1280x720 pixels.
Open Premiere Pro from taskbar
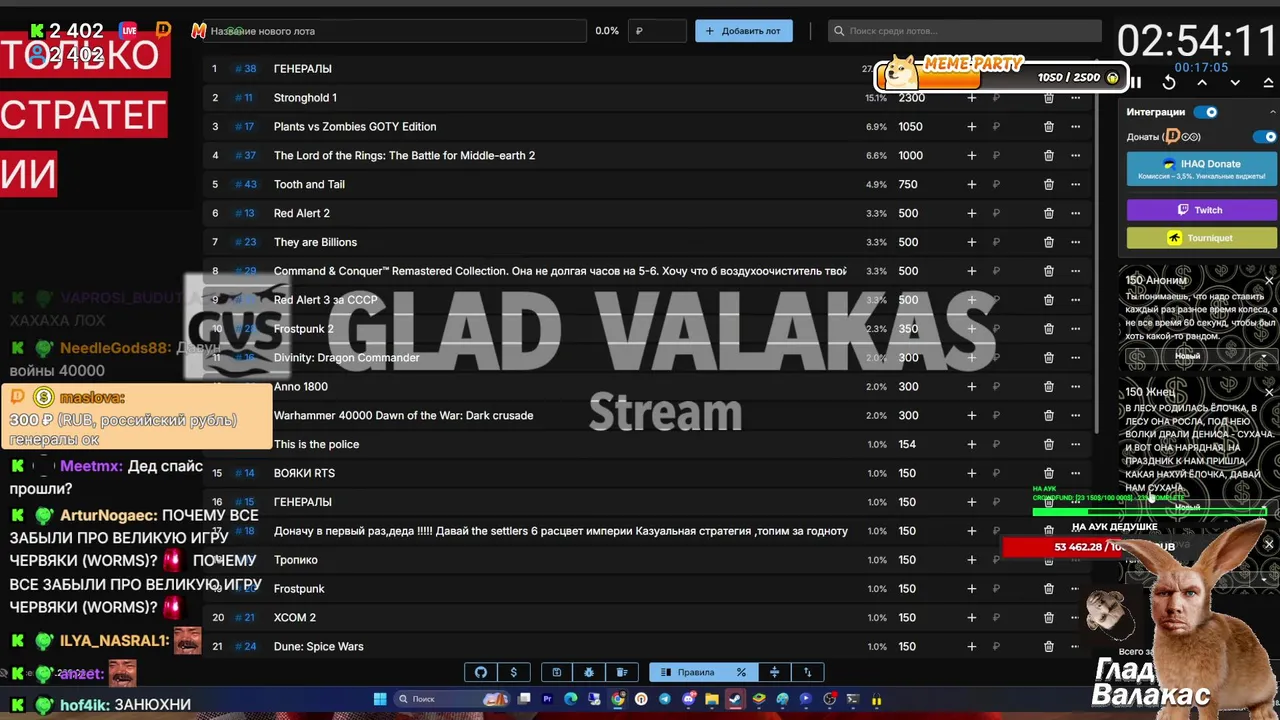[x=547, y=699]
